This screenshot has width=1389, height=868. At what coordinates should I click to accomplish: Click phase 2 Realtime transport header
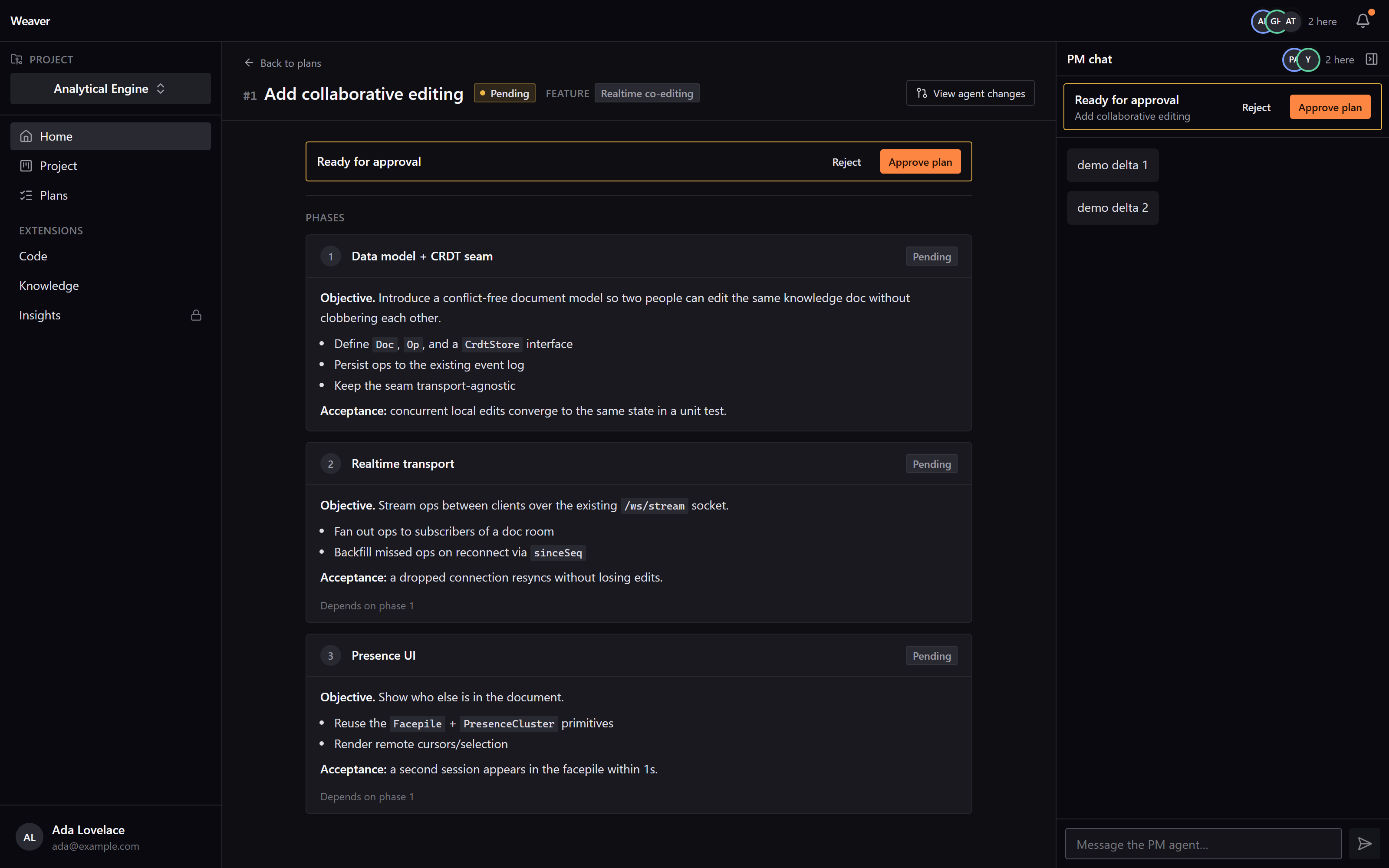(638, 464)
